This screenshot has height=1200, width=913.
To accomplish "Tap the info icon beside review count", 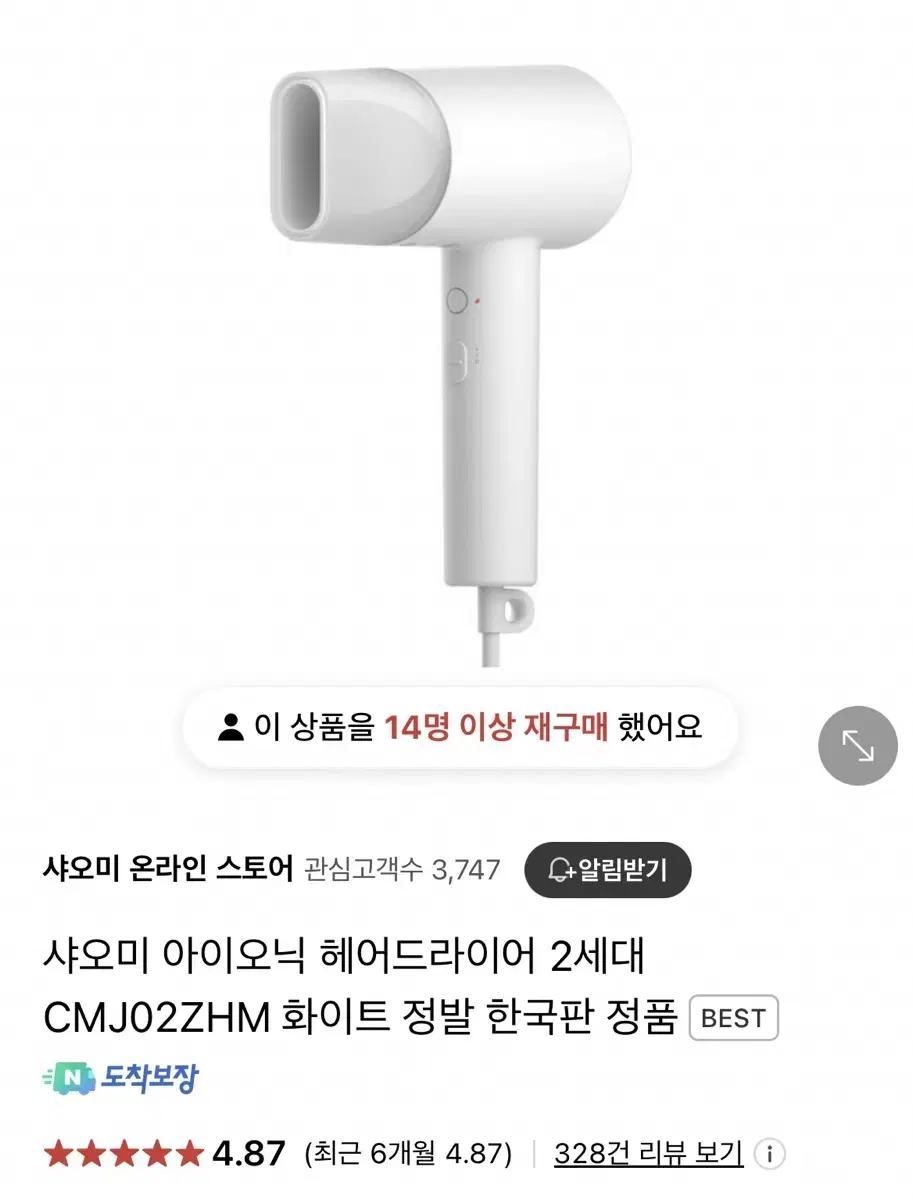I will click(770, 1154).
